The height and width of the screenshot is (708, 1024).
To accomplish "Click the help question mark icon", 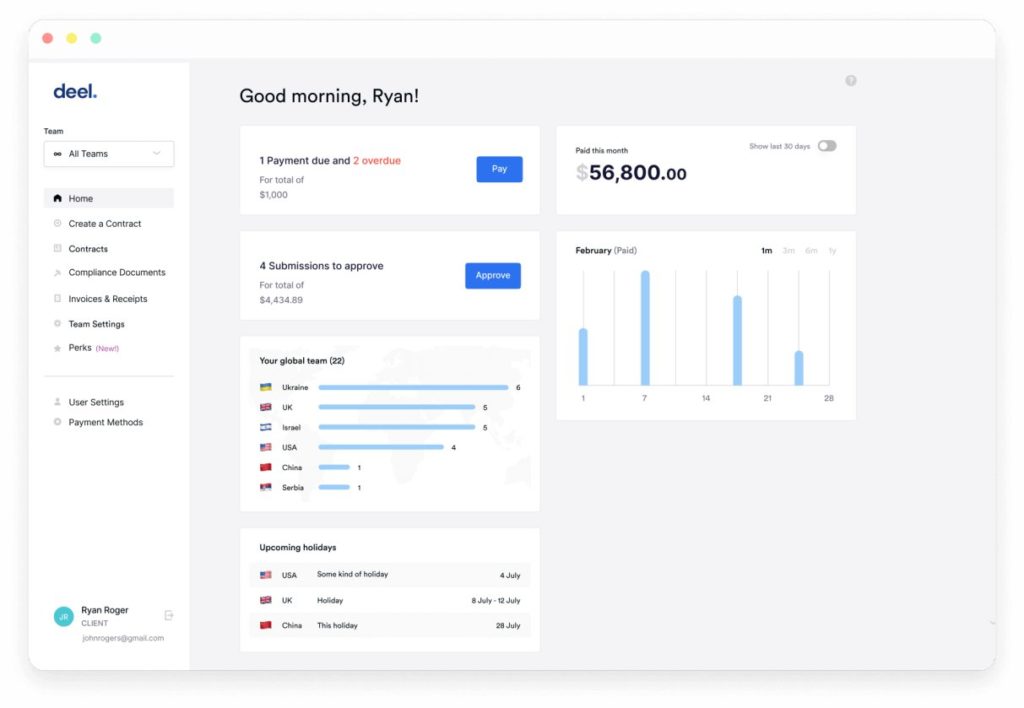I will pyautogui.click(x=851, y=79).
